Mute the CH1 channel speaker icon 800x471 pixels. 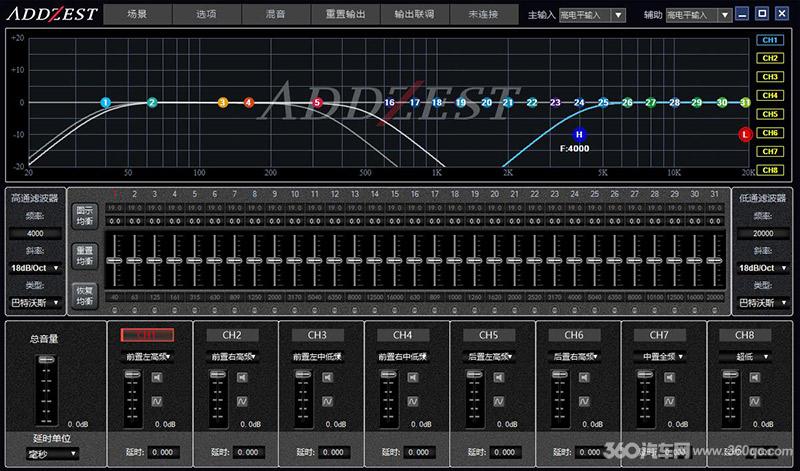157,378
